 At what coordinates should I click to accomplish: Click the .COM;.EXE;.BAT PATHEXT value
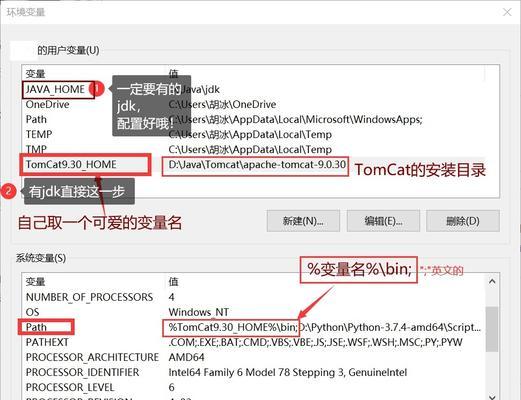pyautogui.click(x=315, y=342)
